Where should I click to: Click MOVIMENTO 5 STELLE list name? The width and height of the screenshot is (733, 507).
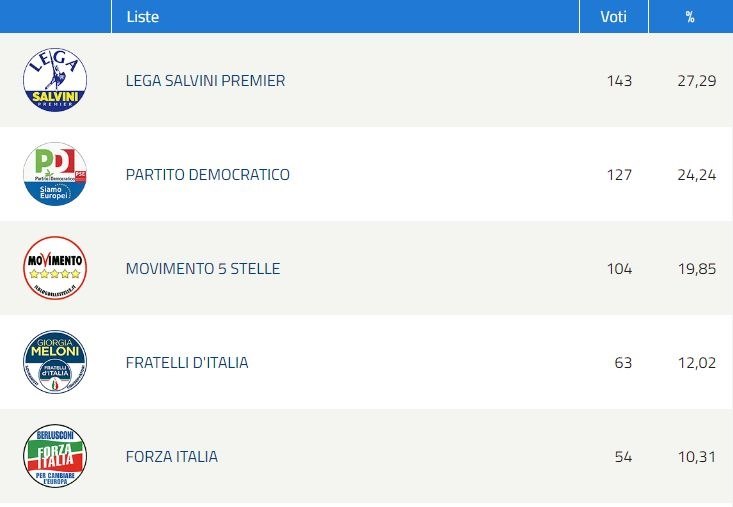tap(203, 268)
